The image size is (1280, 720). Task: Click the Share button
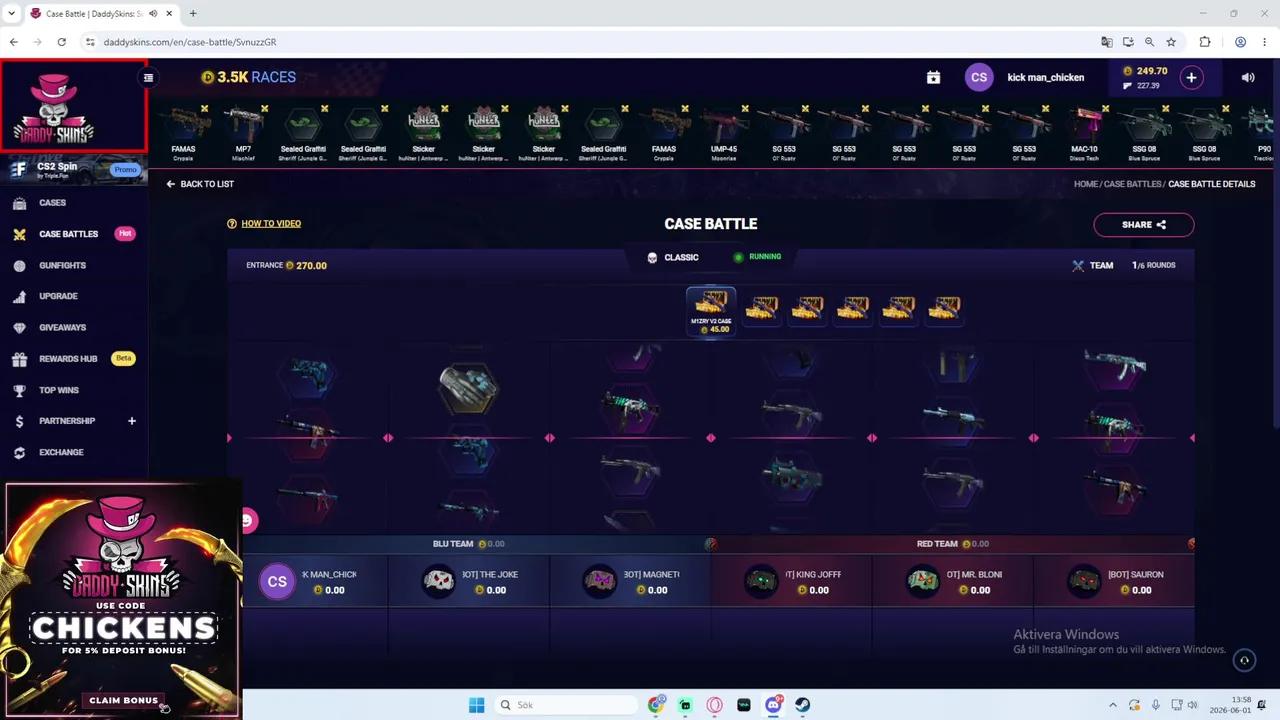click(x=1144, y=224)
